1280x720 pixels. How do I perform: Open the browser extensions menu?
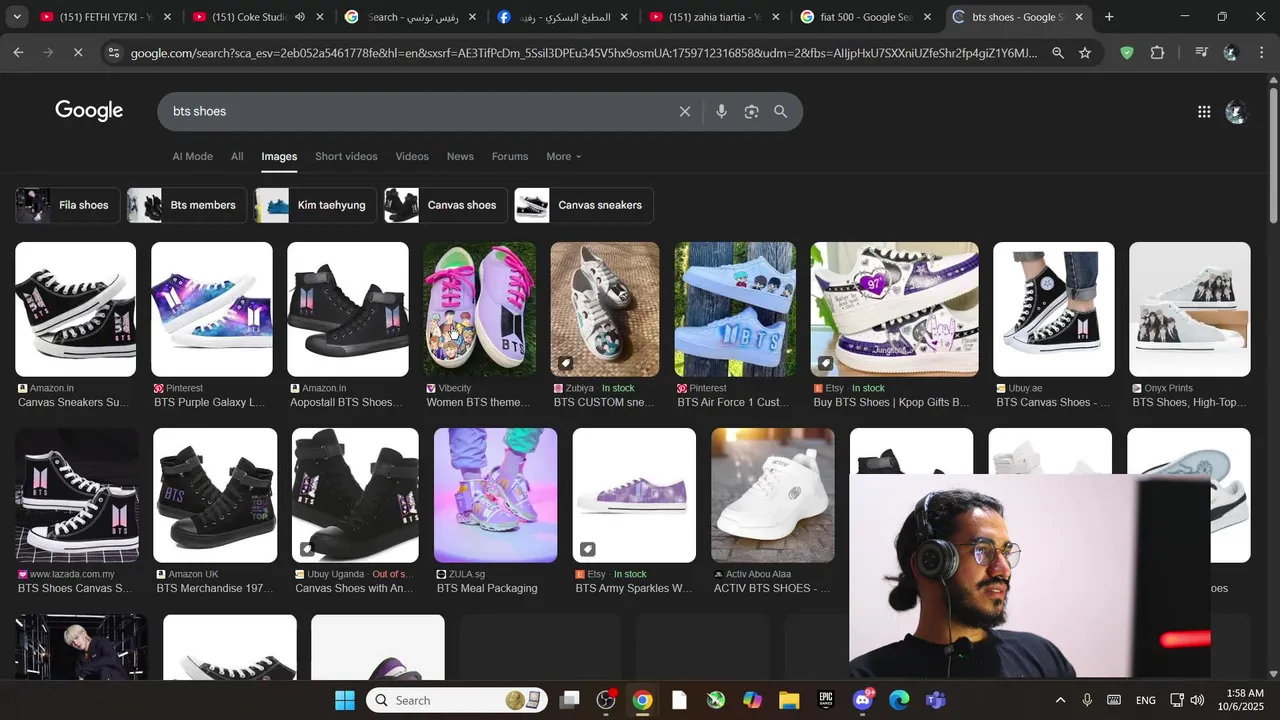pyautogui.click(x=1158, y=53)
